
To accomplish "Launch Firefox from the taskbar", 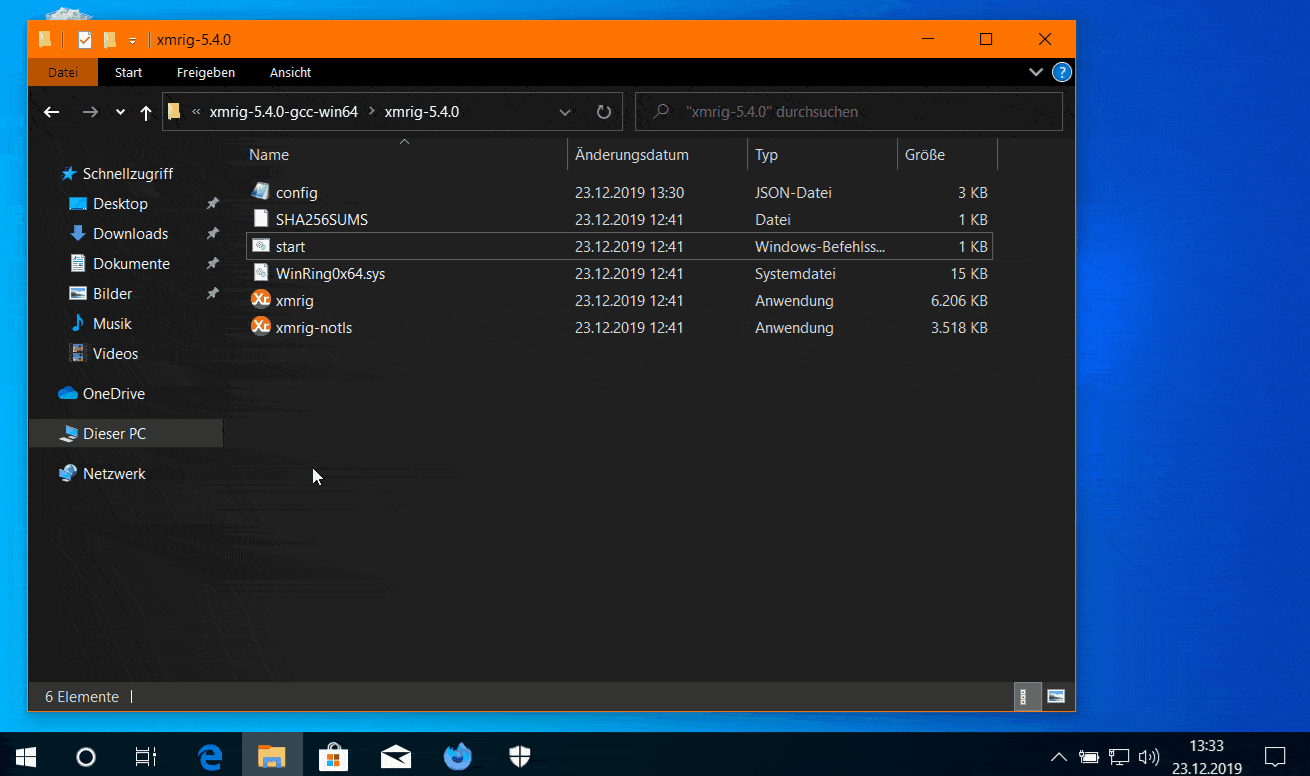I will coord(458,756).
